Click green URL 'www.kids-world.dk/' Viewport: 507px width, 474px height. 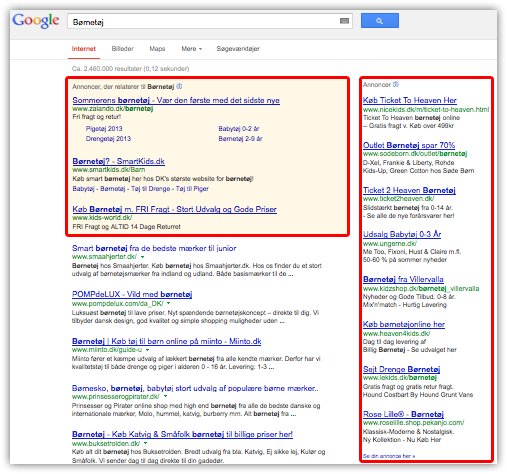click(x=102, y=218)
